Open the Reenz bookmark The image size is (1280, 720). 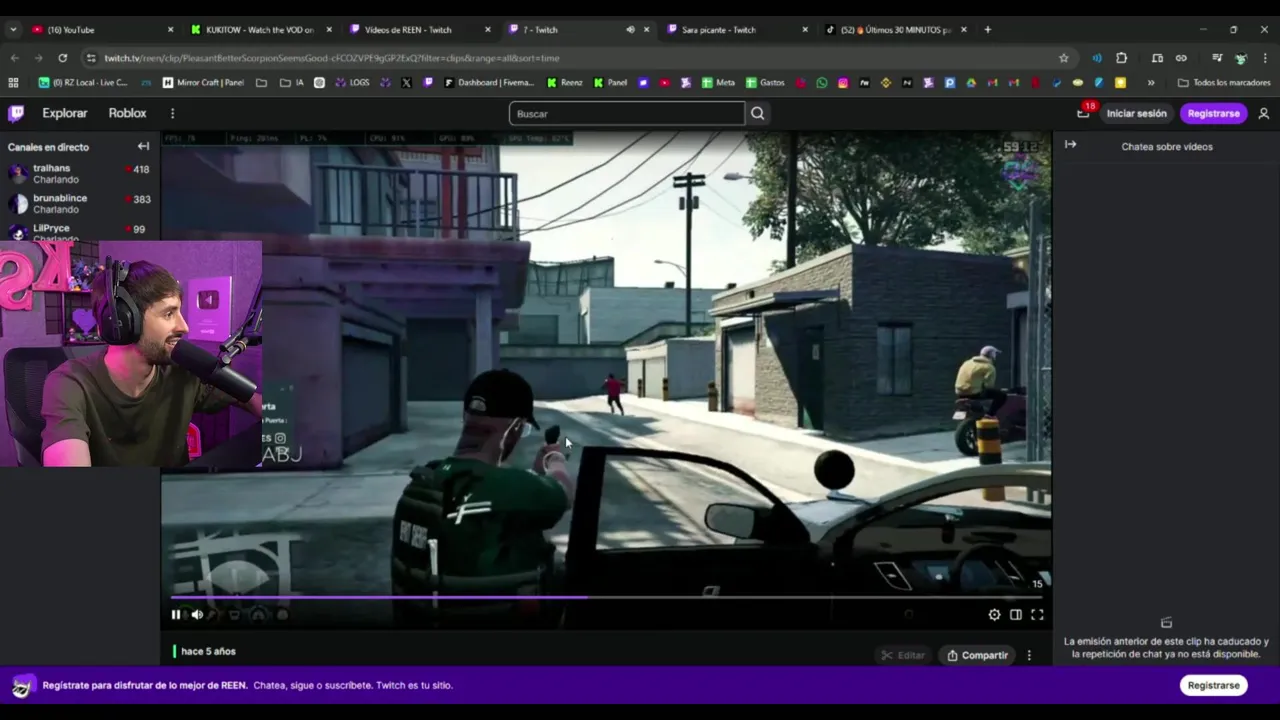coord(565,83)
